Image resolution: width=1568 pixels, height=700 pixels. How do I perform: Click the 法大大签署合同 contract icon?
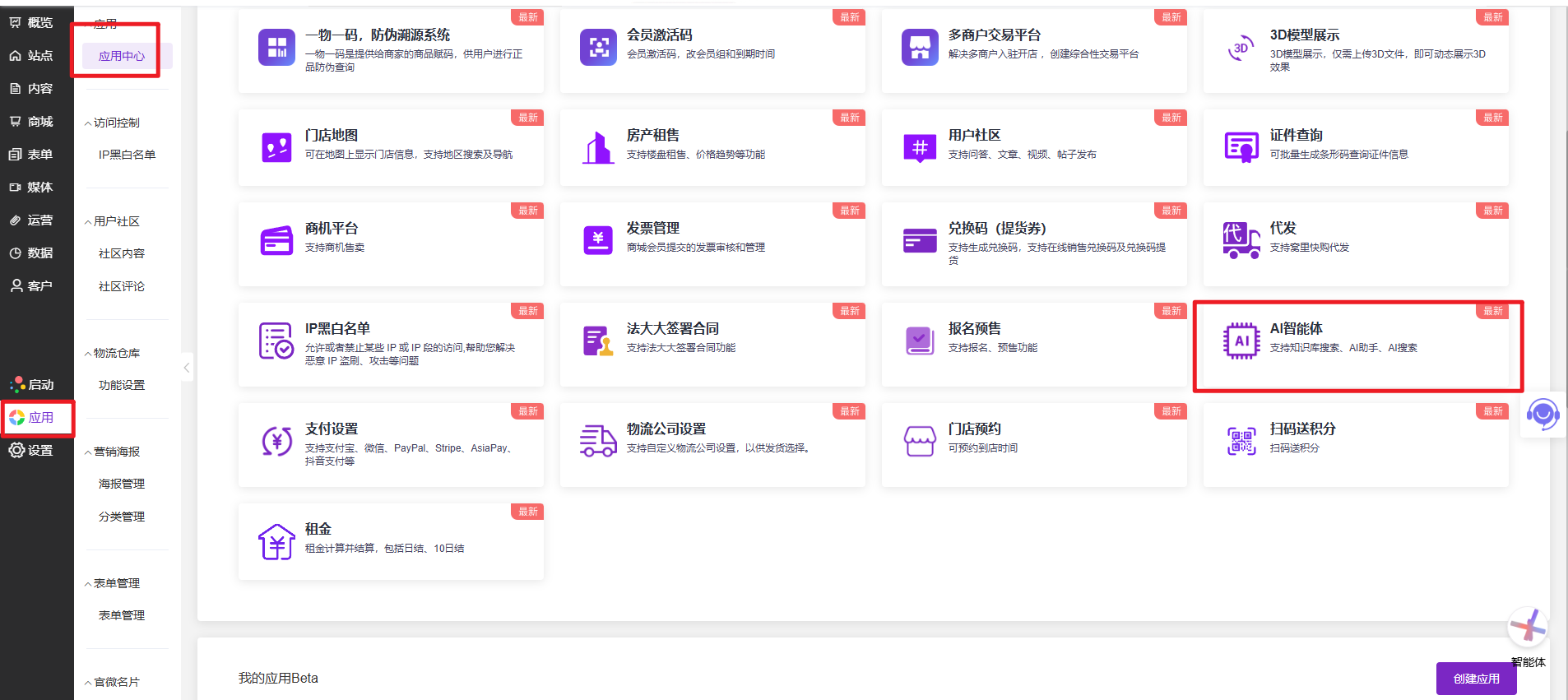point(598,341)
